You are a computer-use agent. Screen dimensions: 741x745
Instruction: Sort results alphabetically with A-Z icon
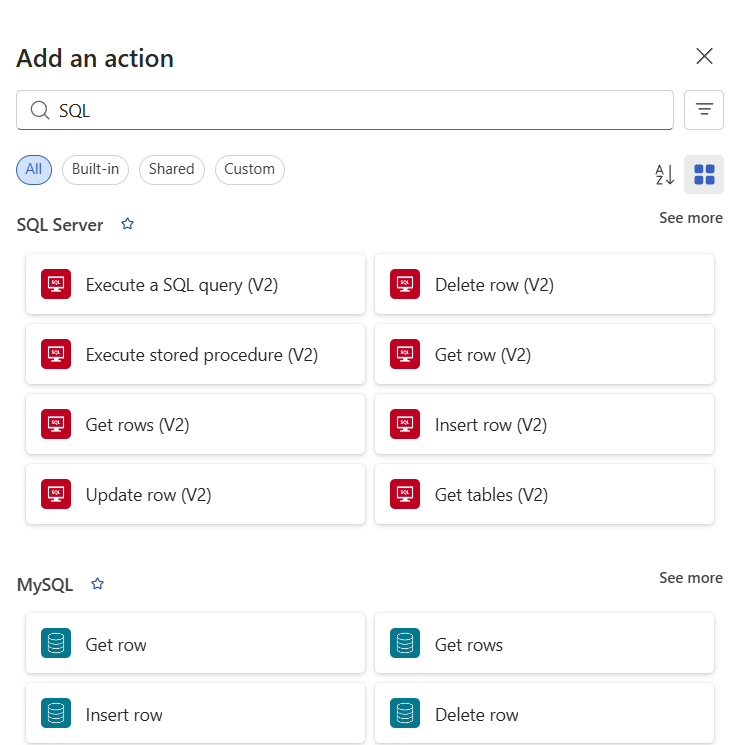click(664, 174)
